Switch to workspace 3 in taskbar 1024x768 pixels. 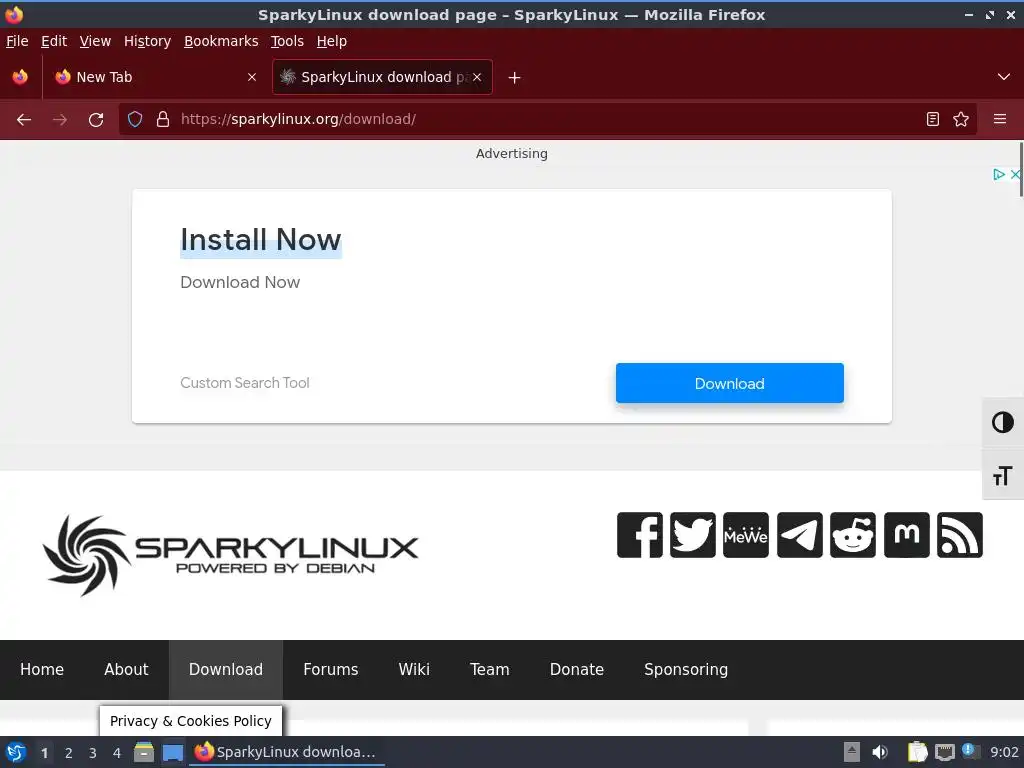93,753
